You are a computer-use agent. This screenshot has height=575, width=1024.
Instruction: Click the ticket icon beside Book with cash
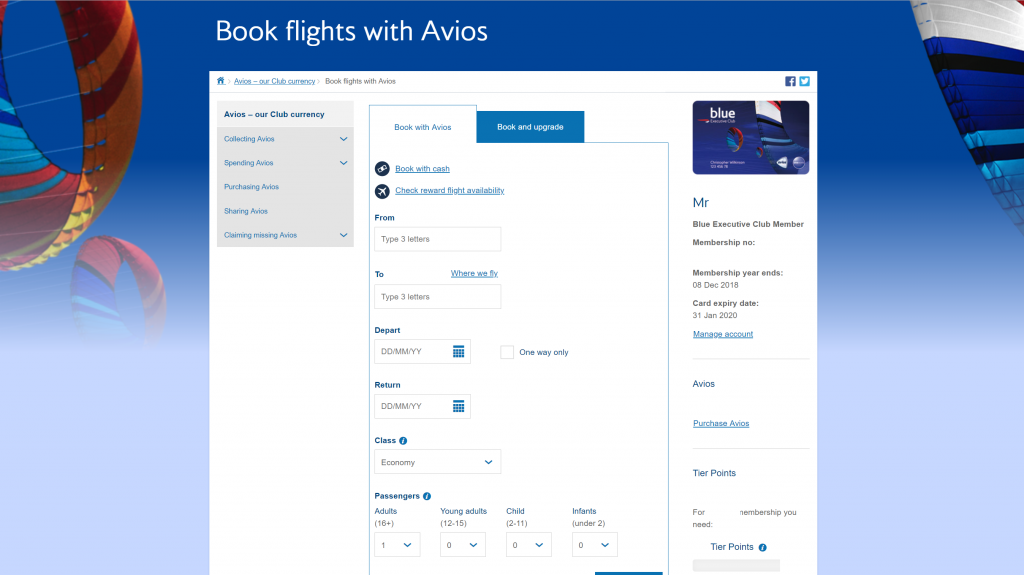pyautogui.click(x=382, y=169)
